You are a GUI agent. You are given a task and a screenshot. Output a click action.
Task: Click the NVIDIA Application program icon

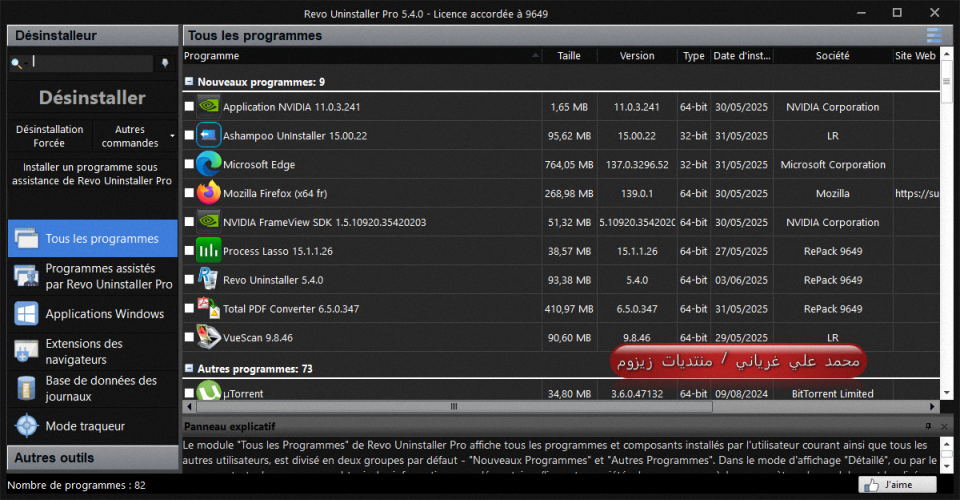[x=209, y=106]
